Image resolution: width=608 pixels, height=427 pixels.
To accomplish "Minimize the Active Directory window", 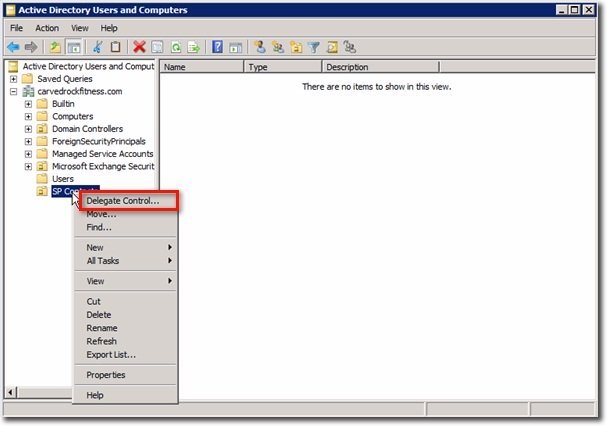I will (x=562, y=10).
